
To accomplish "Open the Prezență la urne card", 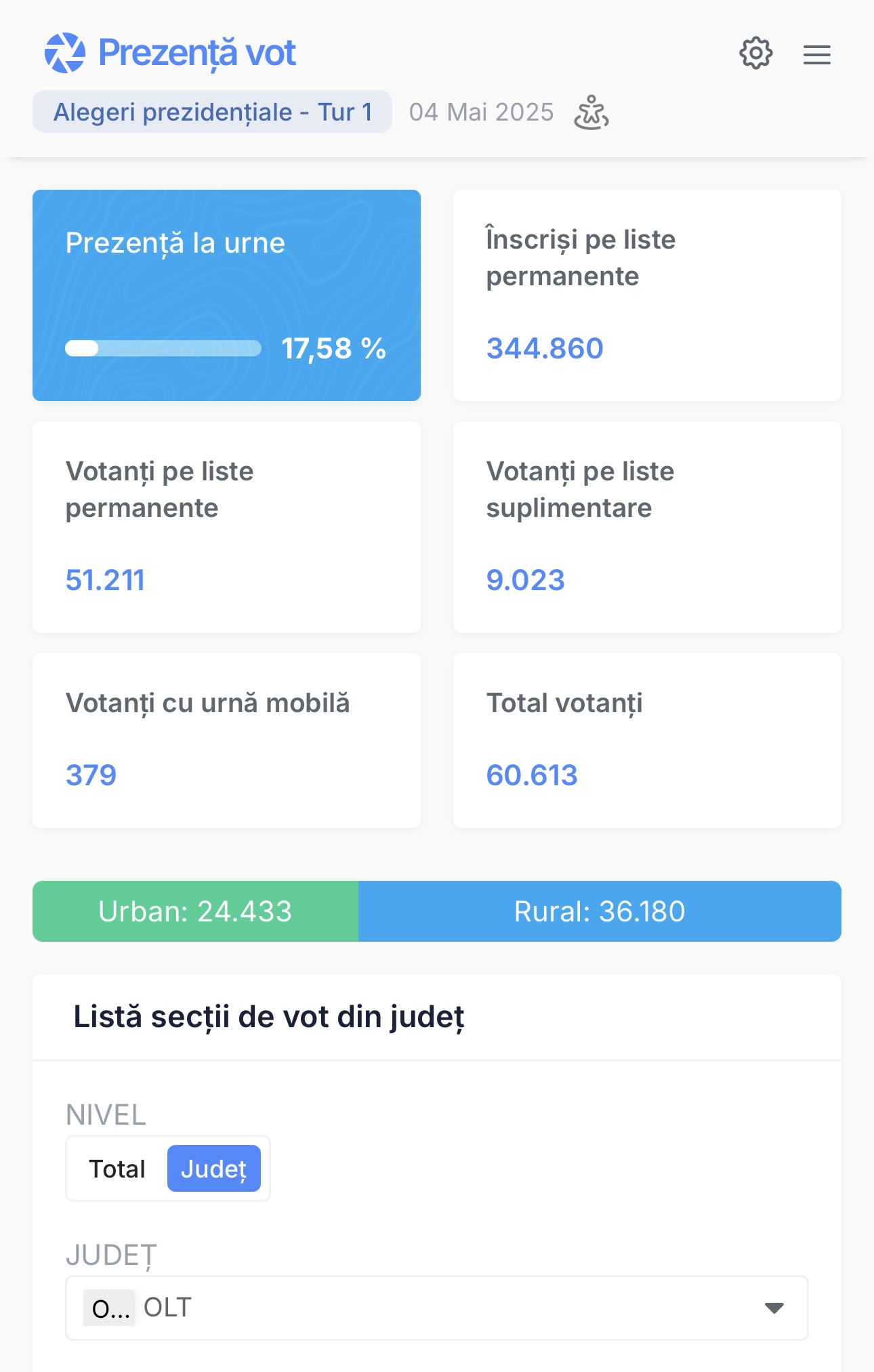I will (x=226, y=295).
